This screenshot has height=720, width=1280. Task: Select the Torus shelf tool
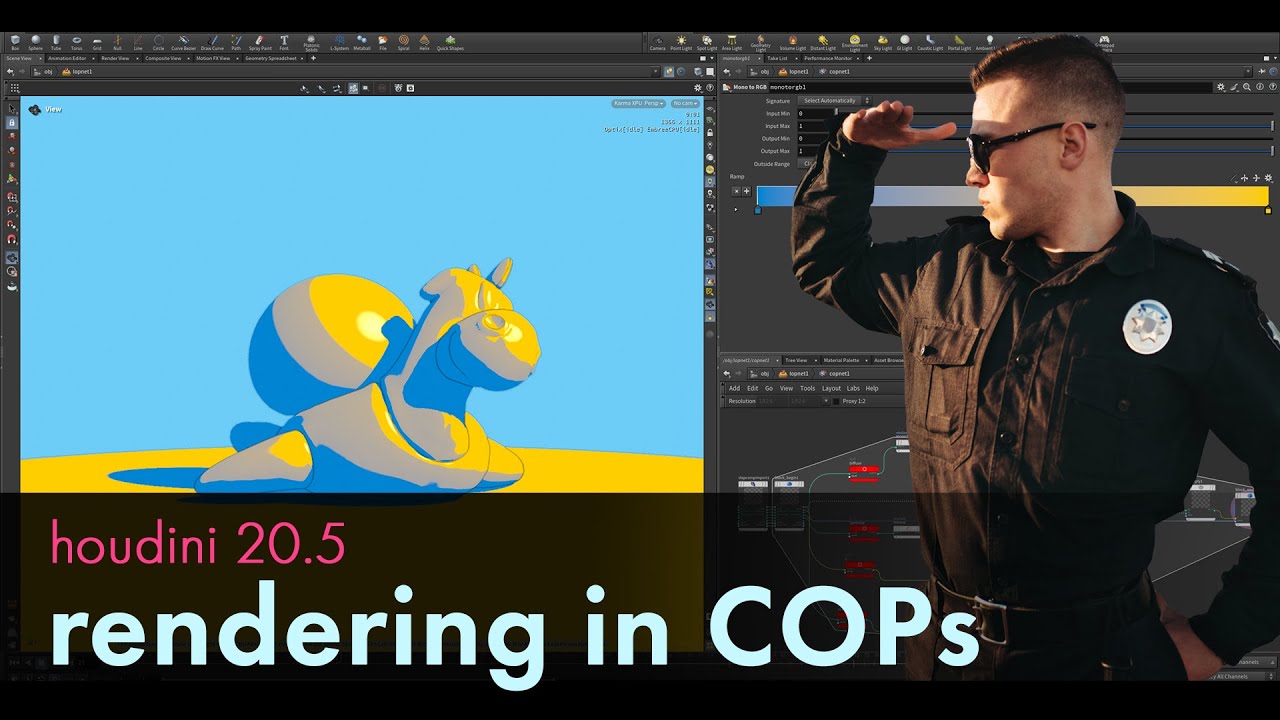tap(77, 42)
